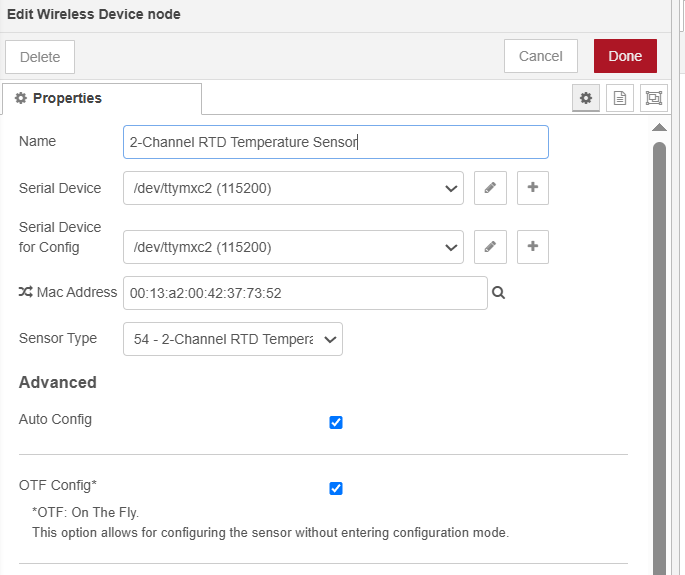The height and width of the screenshot is (575, 685).
Task: Open Serial Device for Config dropdown
Action: click(293, 247)
